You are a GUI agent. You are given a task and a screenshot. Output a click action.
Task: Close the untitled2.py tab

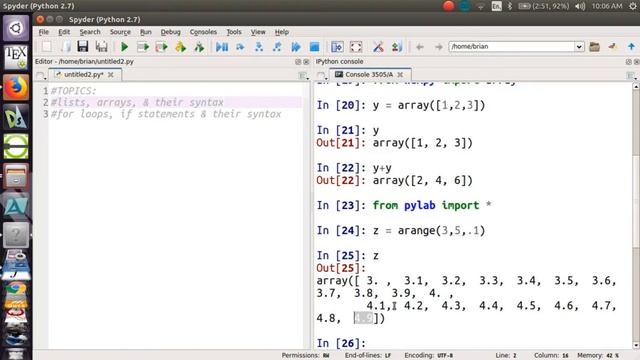(x=111, y=75)
